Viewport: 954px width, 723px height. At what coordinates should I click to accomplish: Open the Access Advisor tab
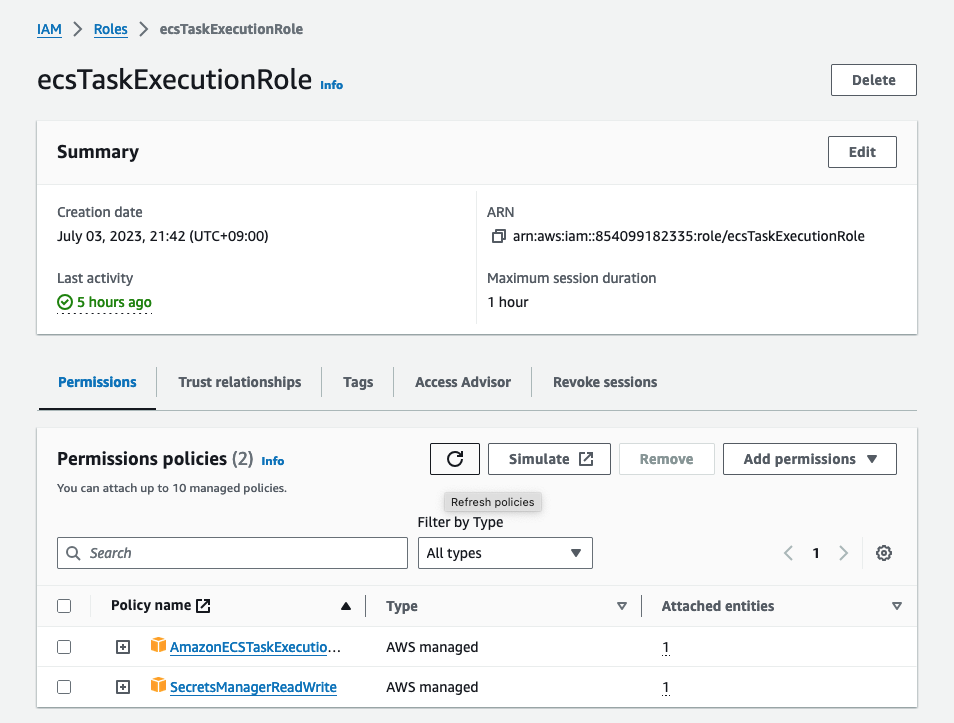463,382
